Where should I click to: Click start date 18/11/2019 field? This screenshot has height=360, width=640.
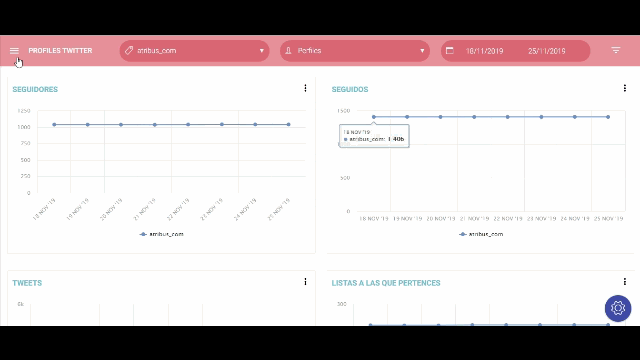click(484, 51)
